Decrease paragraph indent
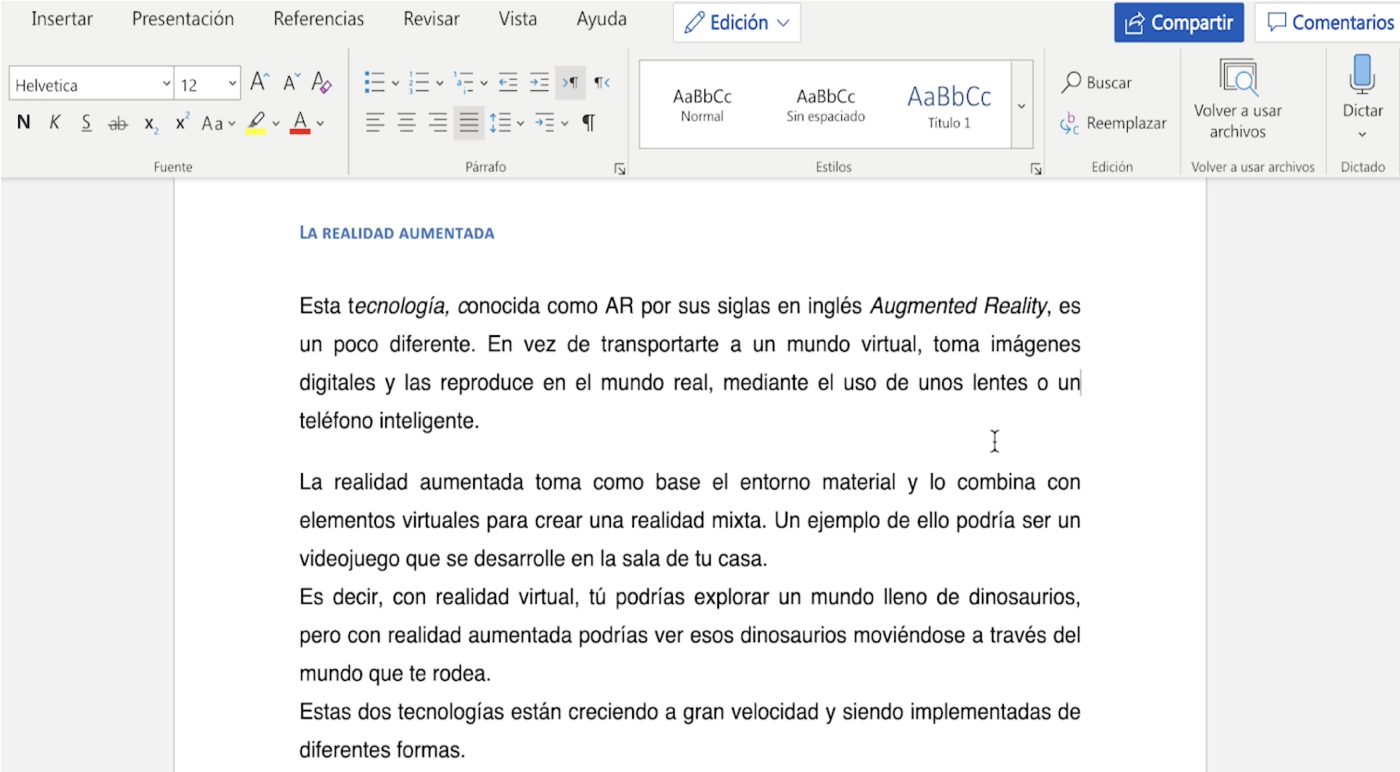Screen dimensions: 1400x772 pyautogui.click(x=507, y=83)
